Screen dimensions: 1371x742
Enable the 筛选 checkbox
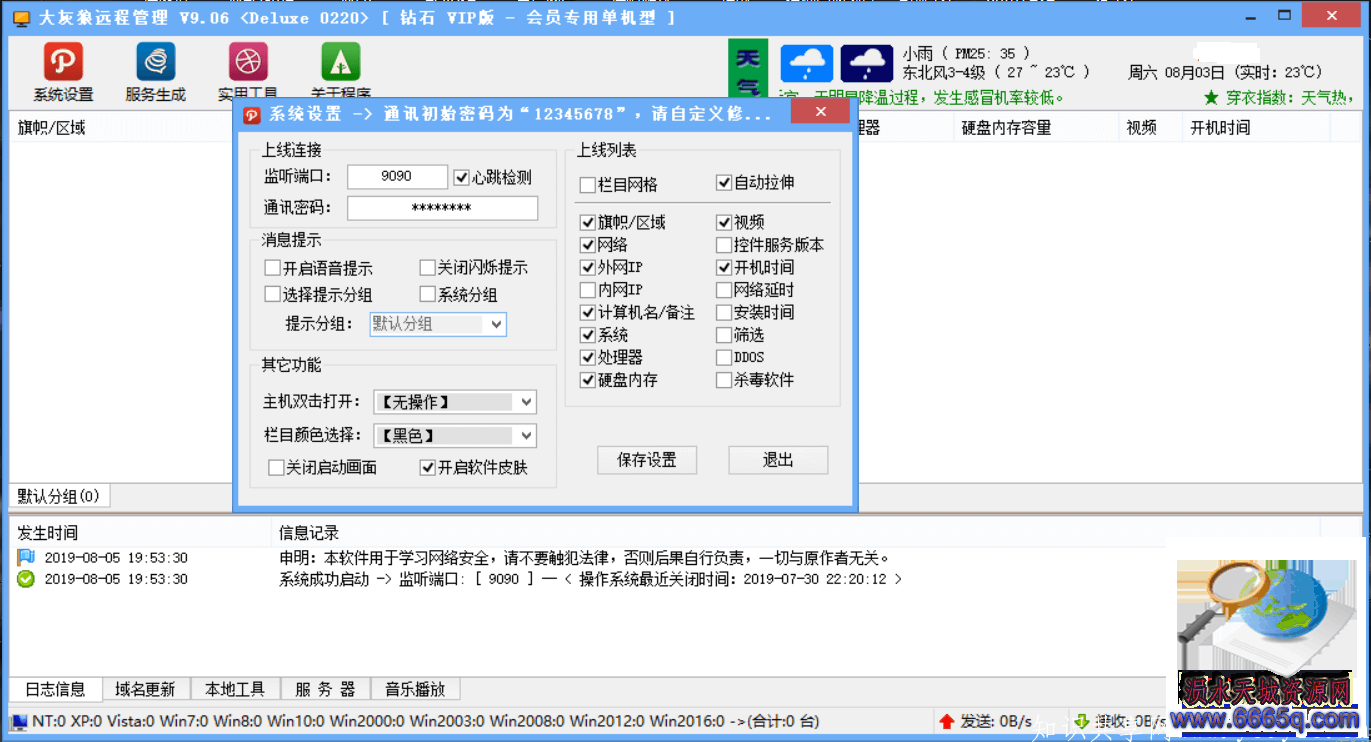coord(724,335)
